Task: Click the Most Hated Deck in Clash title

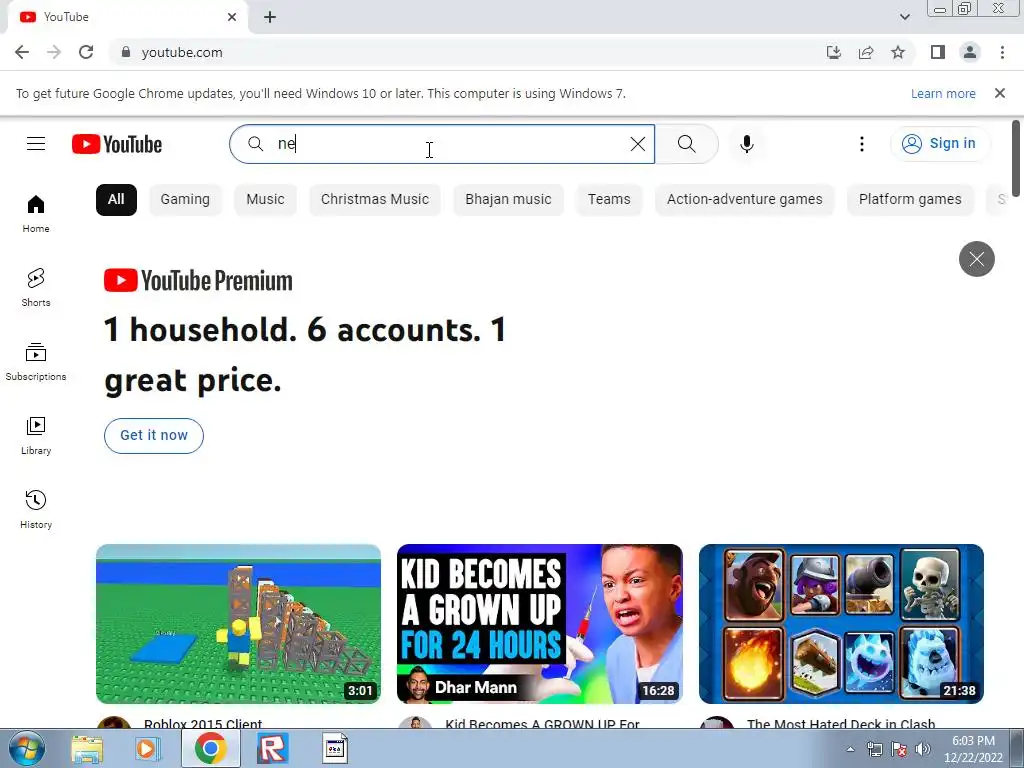Action: [x=841, y=724]
